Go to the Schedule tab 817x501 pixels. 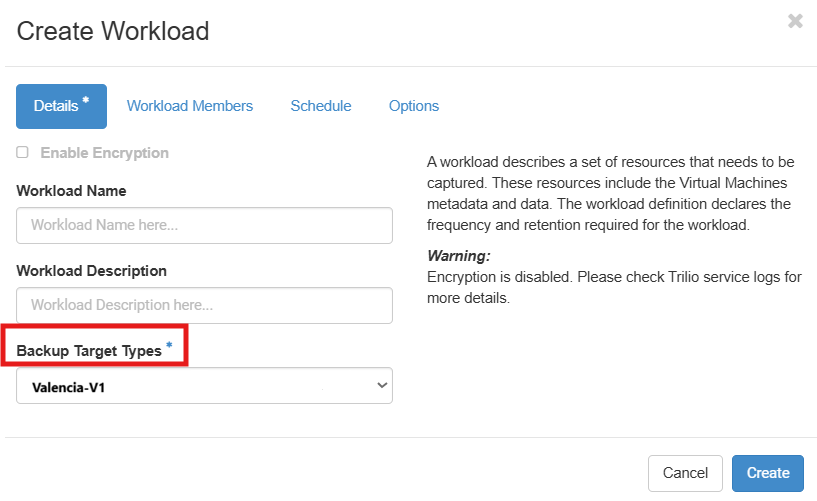(321, 106)
